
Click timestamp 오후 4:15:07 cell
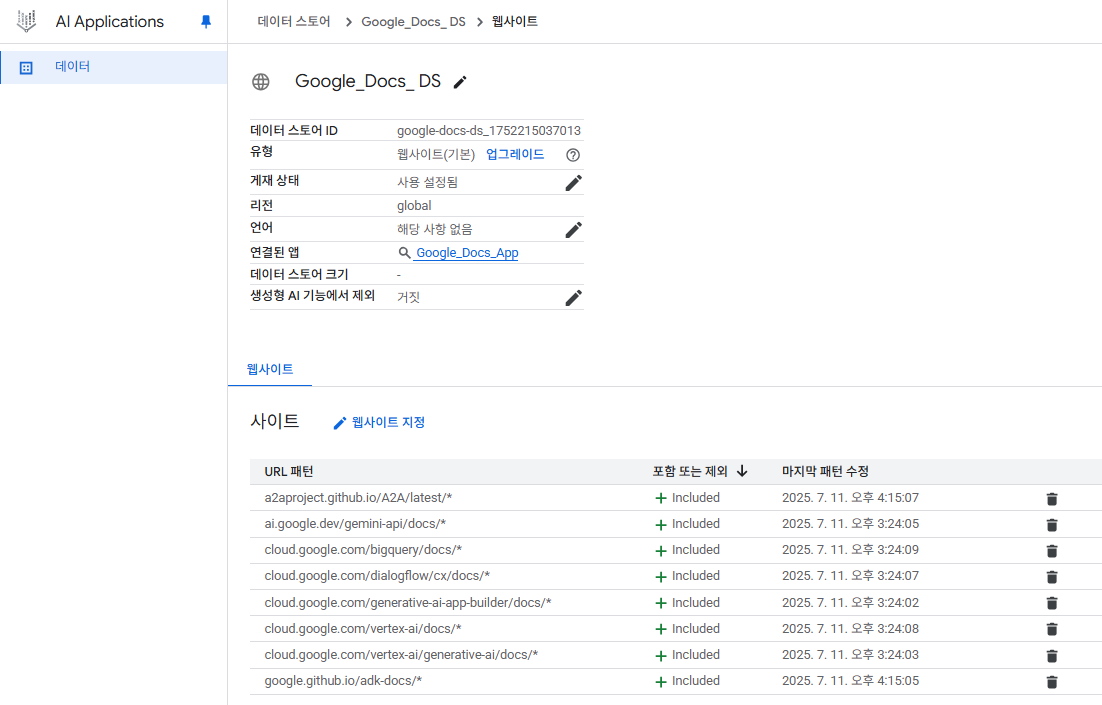tap(850, 498)
